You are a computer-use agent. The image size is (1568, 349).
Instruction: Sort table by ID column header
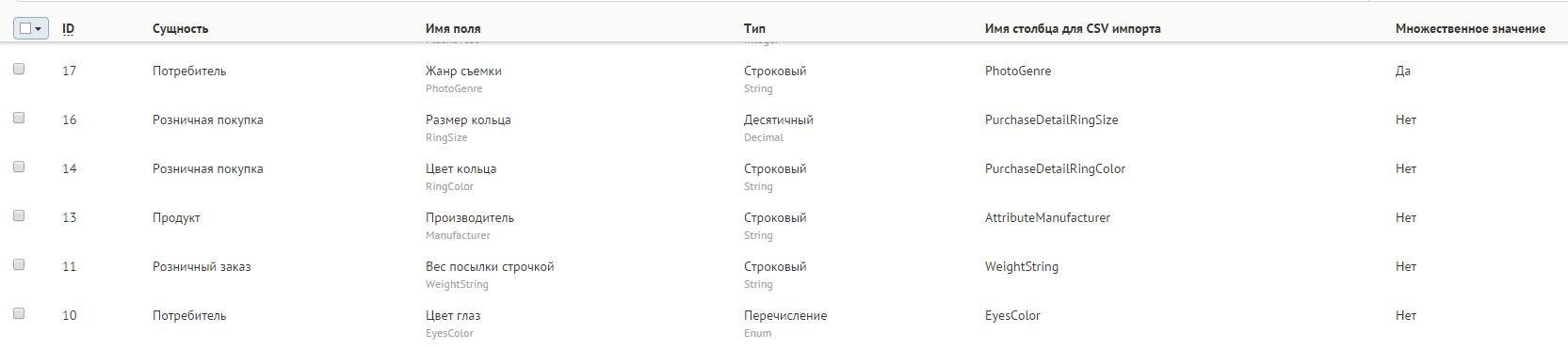(x=68, y=28)
